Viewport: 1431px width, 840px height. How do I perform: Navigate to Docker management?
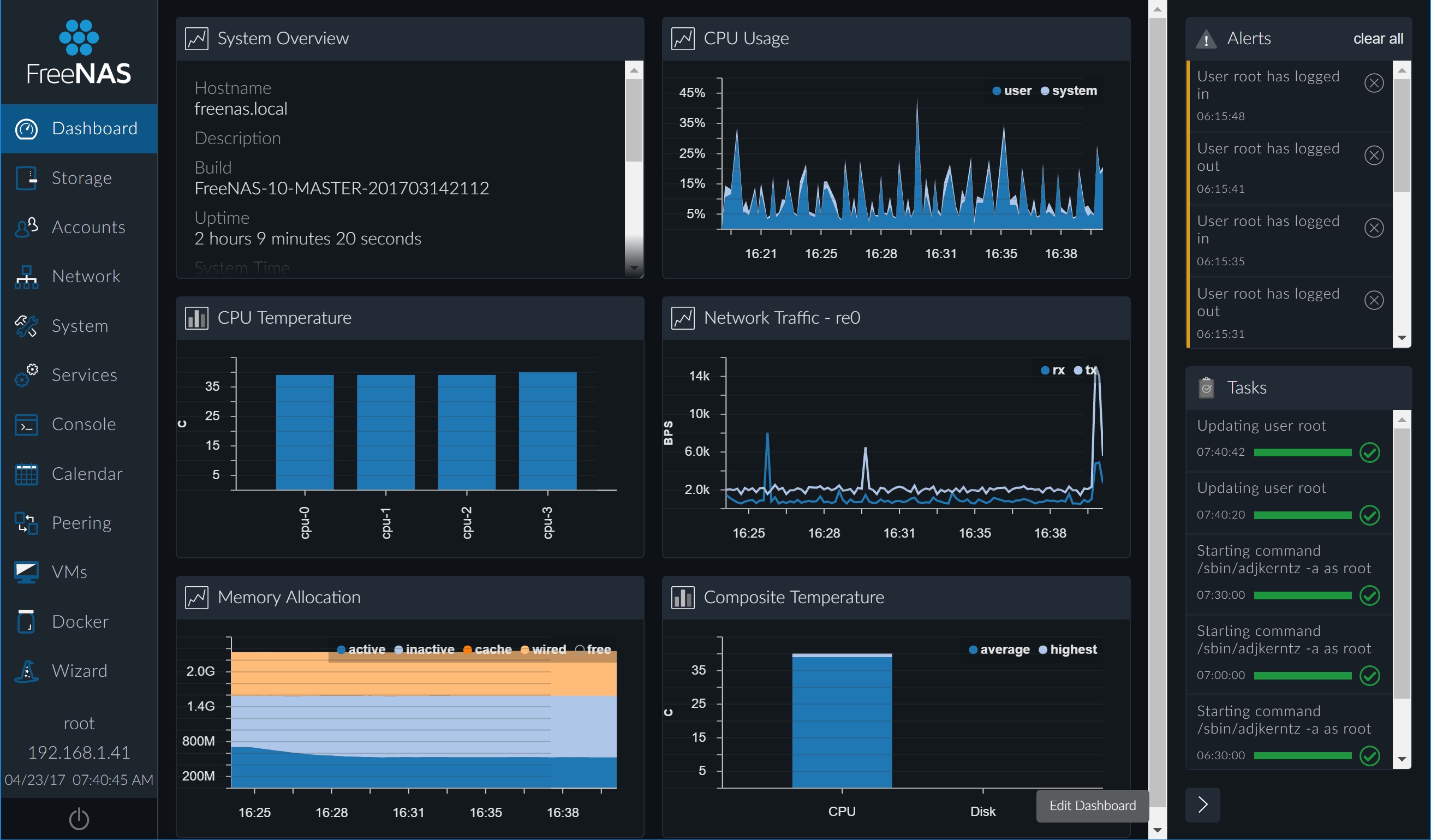point(79,621)
